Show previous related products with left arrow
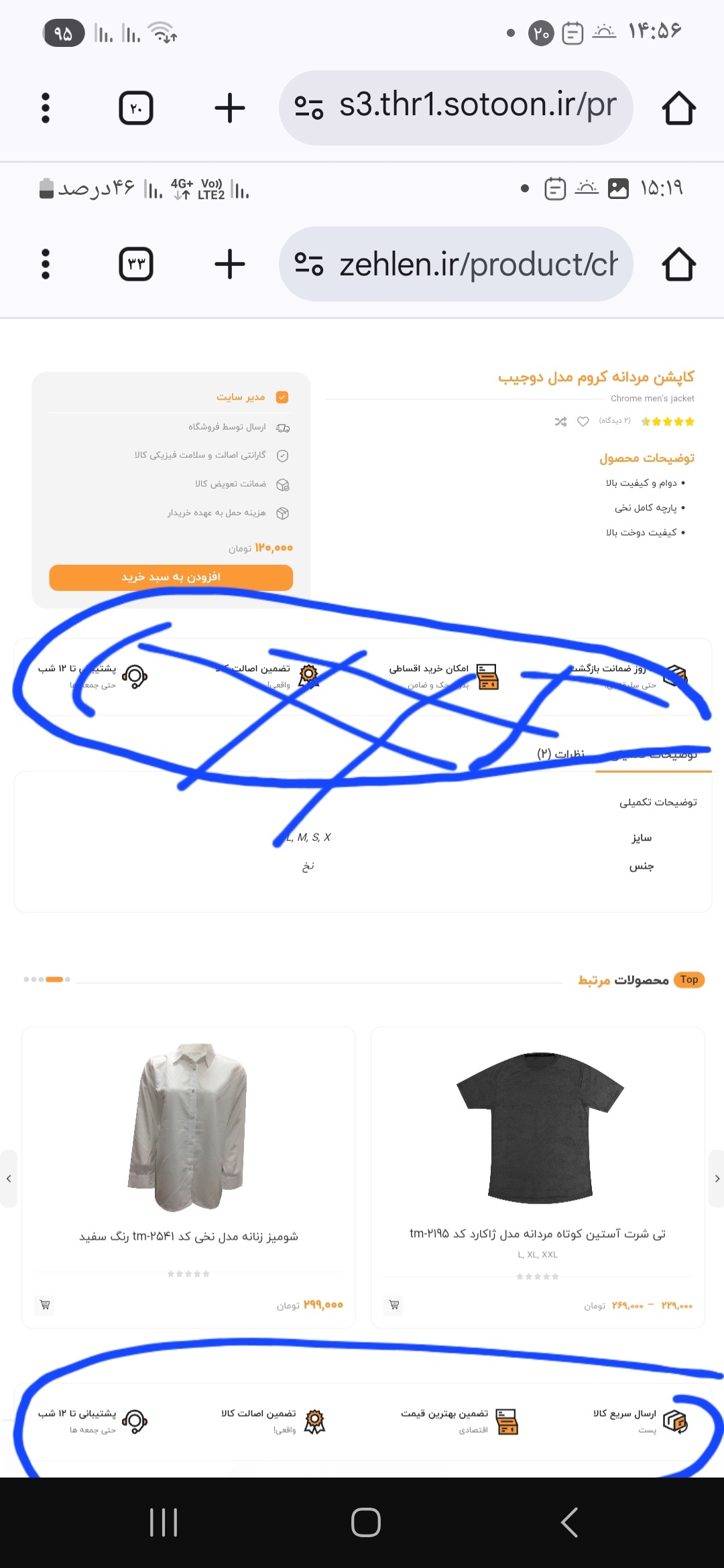 pyautogui.click(x=8, y=1179)
